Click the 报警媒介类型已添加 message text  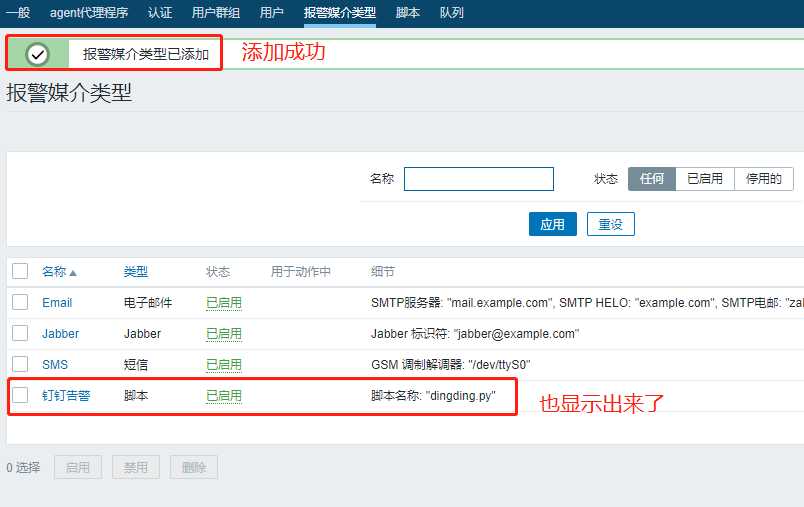[146, 54]
